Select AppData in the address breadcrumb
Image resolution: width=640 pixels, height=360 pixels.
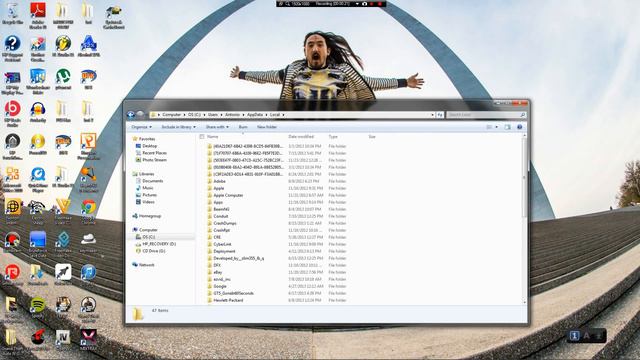[x=255, y=115]
